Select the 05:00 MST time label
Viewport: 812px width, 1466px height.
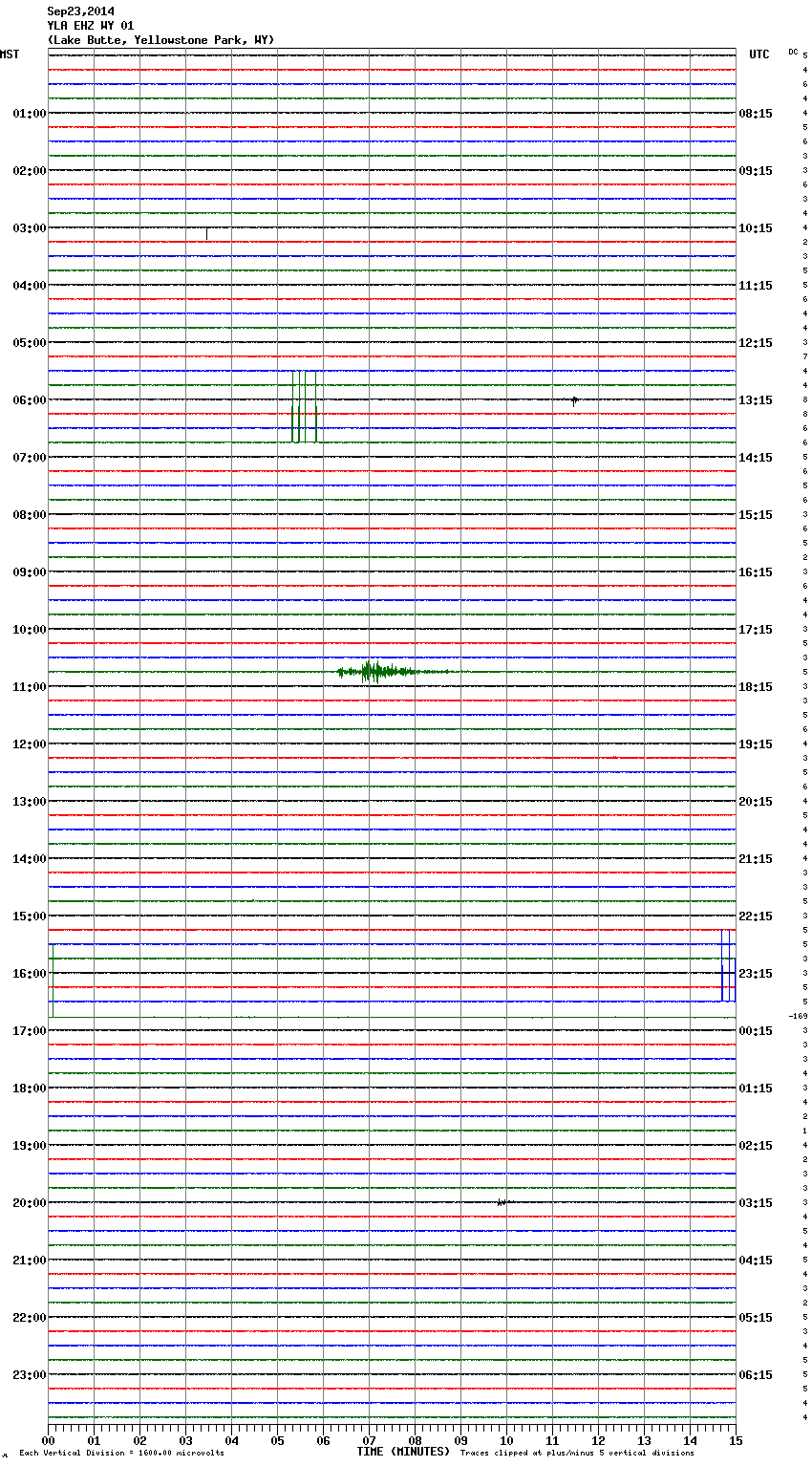tap(30, 343)
